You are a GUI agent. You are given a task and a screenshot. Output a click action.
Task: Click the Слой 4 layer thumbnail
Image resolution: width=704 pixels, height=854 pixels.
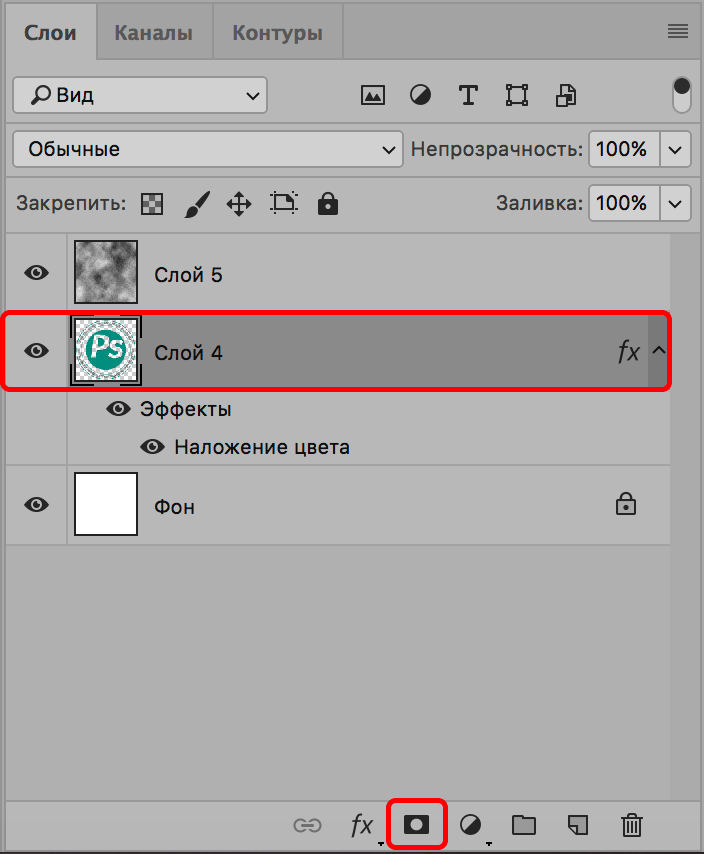pyautogui.click(x=105, y=351)
